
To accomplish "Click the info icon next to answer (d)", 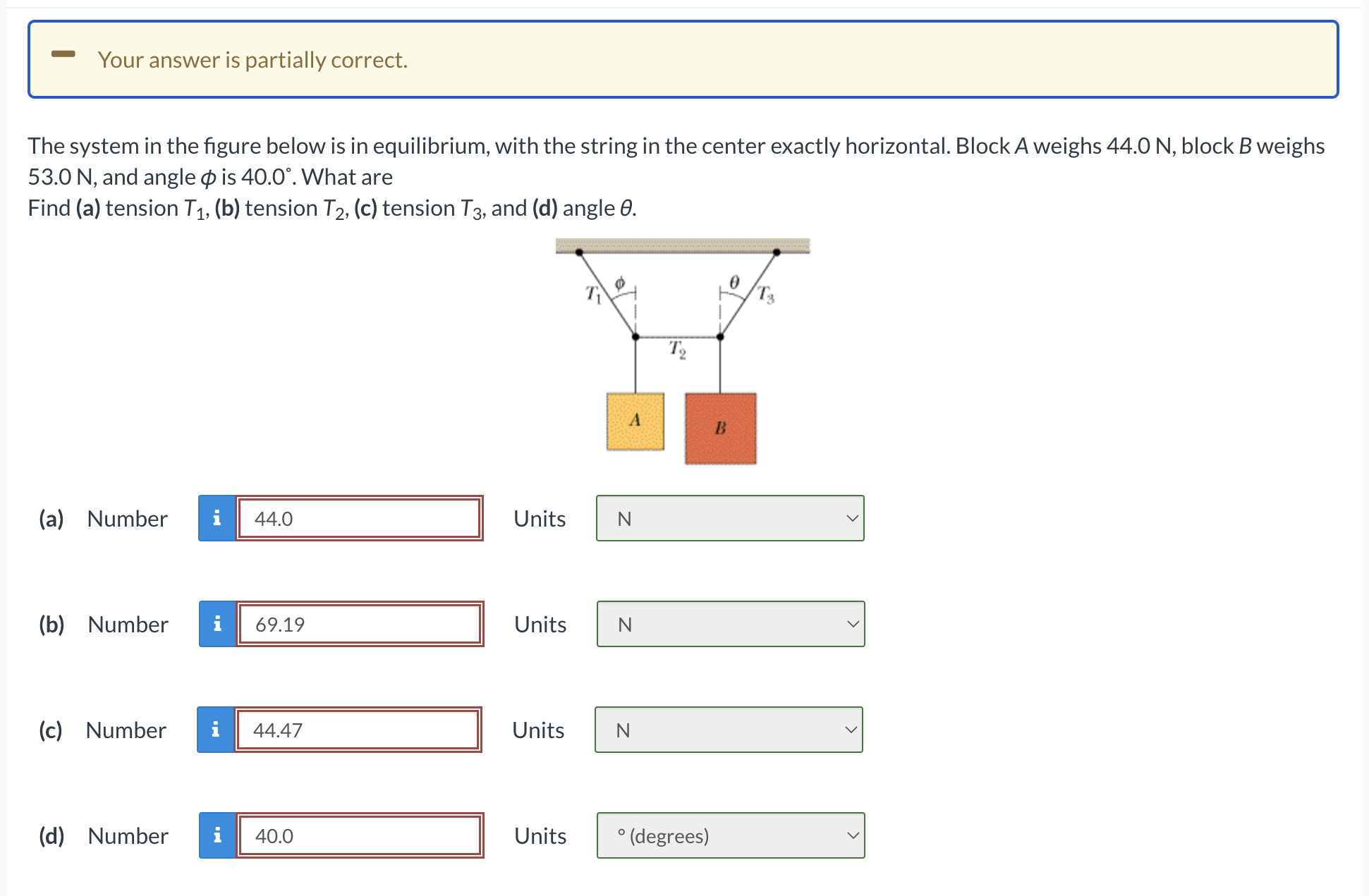I will point(217,836).
